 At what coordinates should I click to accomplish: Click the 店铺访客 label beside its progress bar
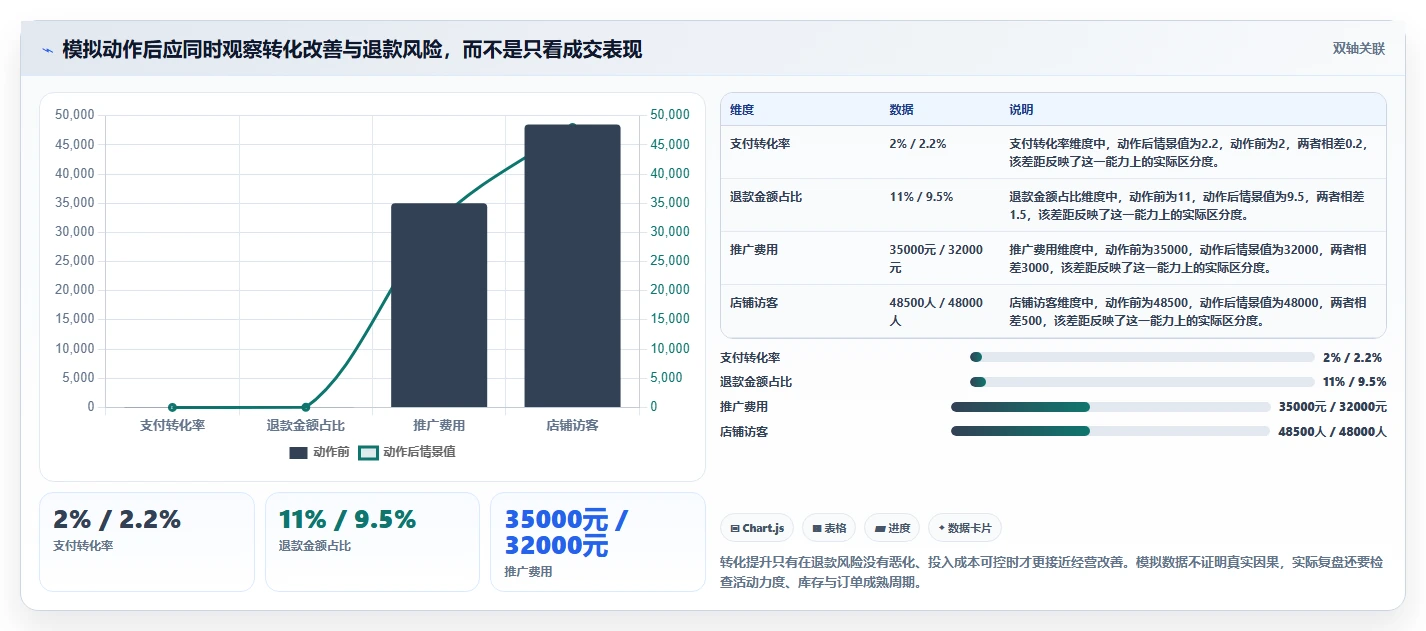click(744, 432)
